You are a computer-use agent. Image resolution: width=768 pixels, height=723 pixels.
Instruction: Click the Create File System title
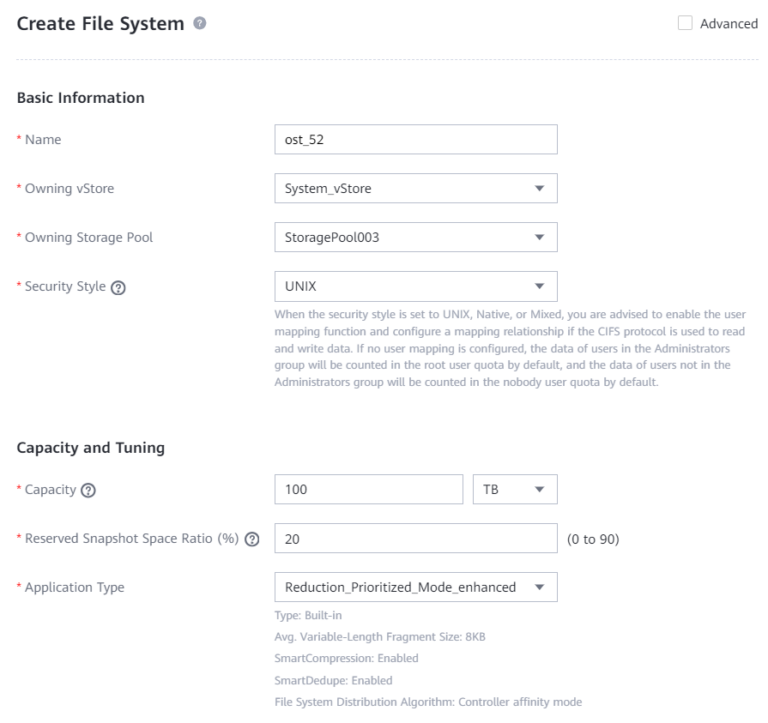(98, 23)
